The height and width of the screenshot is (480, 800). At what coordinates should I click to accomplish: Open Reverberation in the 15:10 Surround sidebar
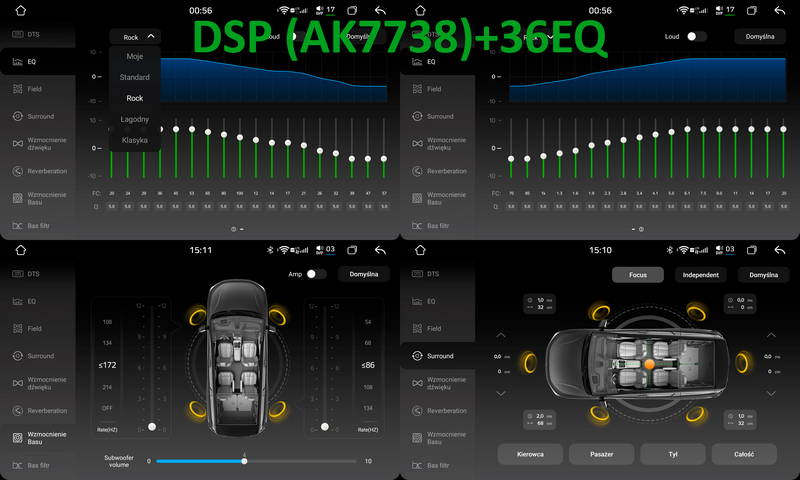click(x=438, y=411)
